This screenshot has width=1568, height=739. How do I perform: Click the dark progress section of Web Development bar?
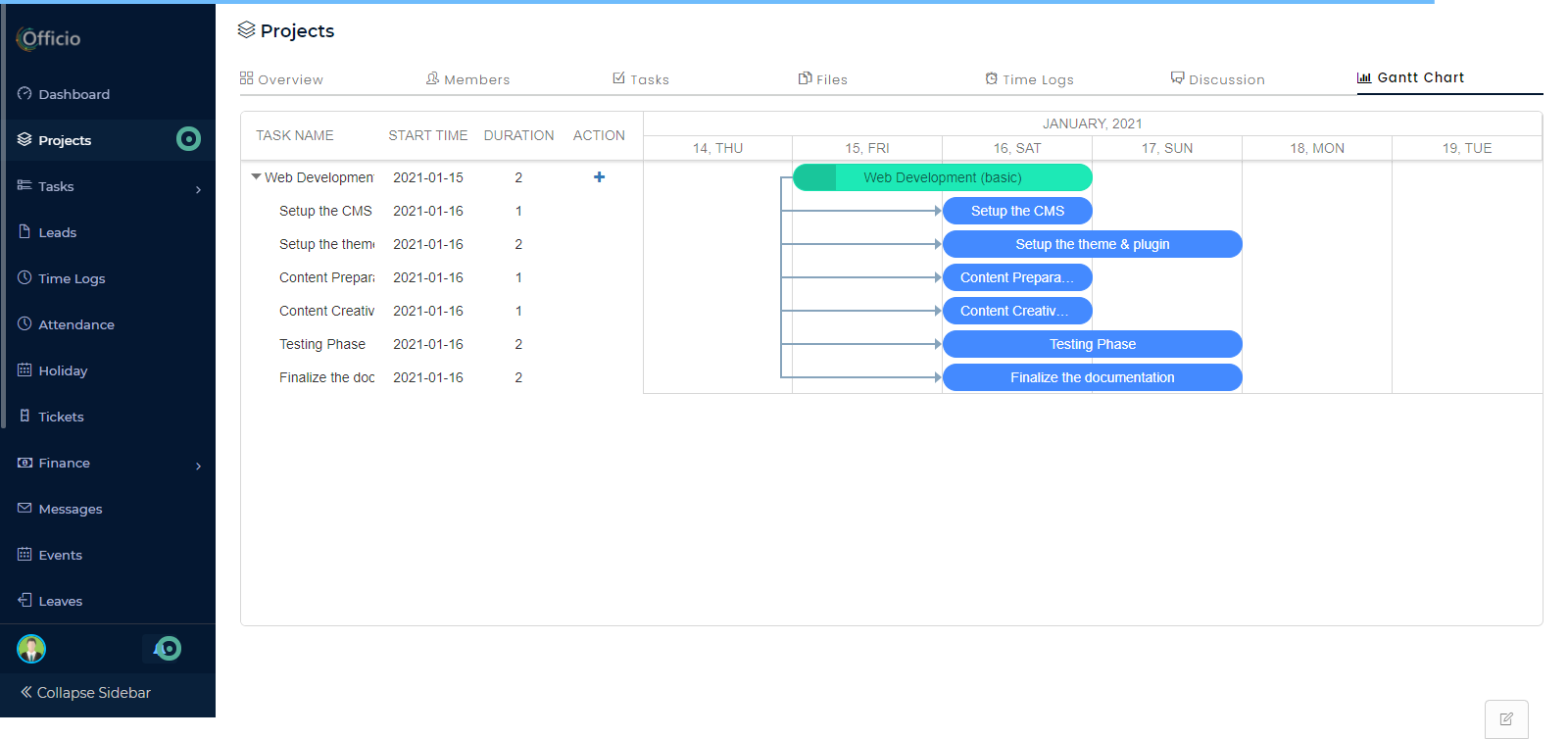click(x=814, y=177)
